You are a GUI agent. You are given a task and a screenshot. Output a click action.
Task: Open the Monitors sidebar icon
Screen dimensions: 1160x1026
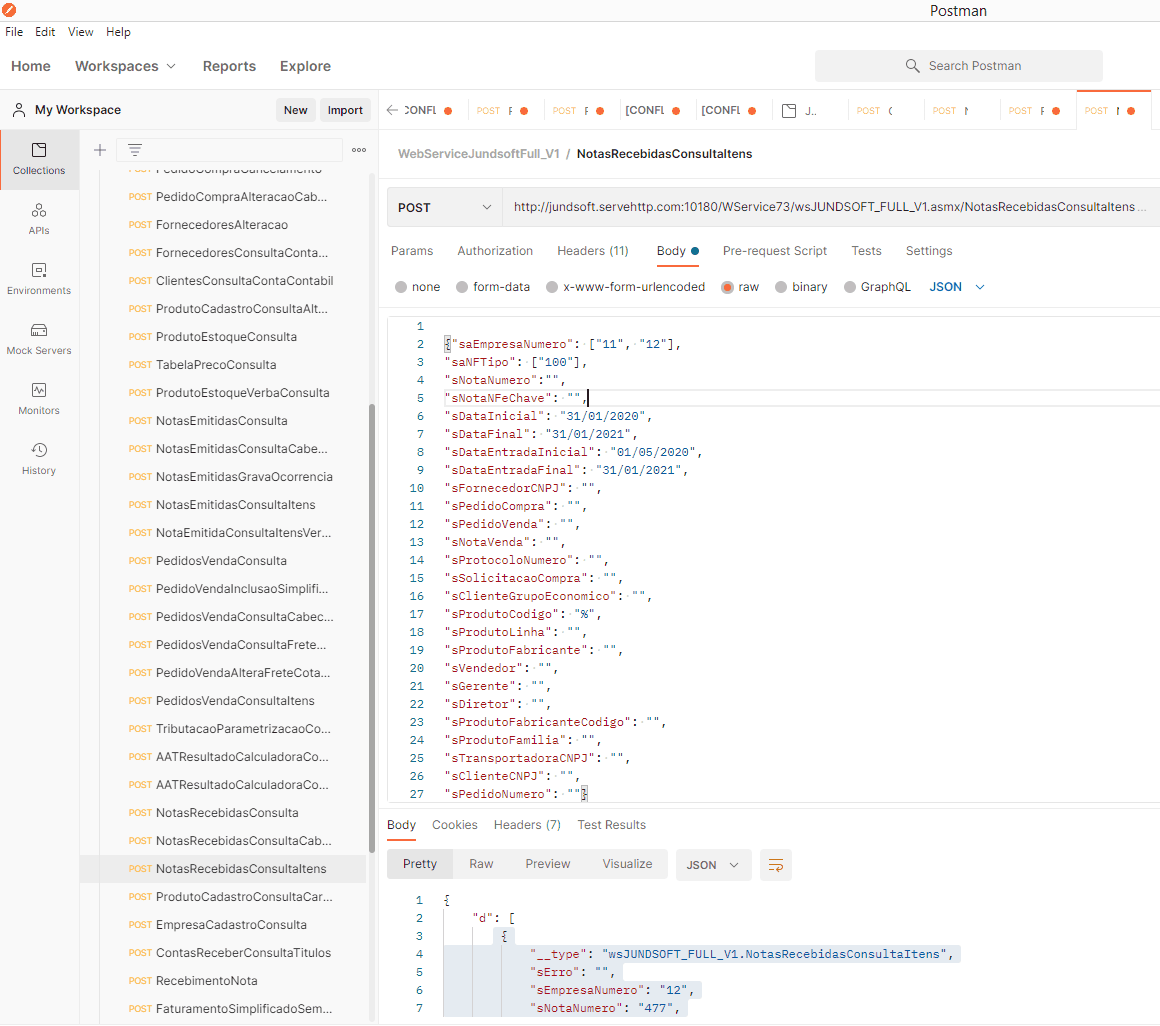pos(39,399)
